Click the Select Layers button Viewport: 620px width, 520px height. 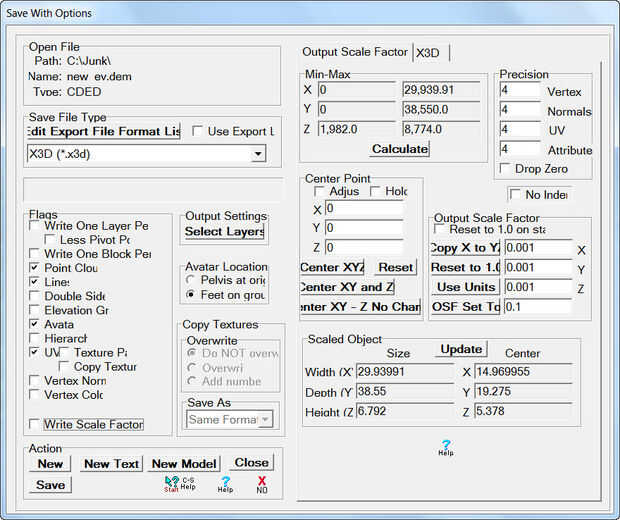(224, 232)
